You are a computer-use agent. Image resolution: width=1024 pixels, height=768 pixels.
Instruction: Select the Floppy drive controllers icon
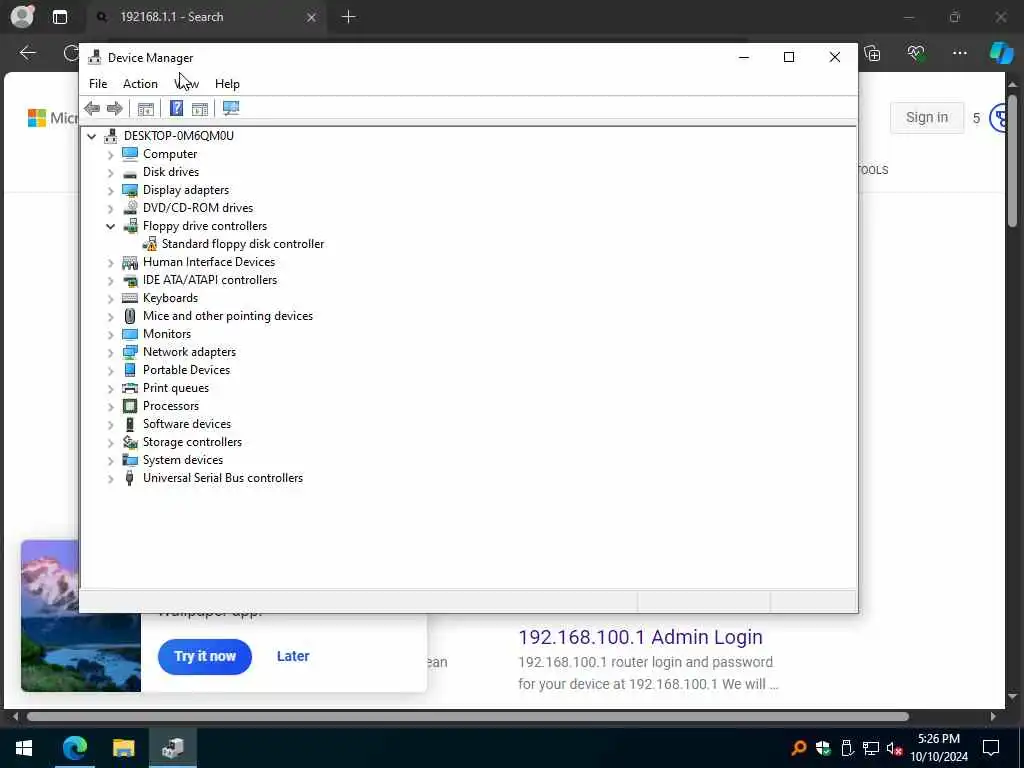pos(130,226)
